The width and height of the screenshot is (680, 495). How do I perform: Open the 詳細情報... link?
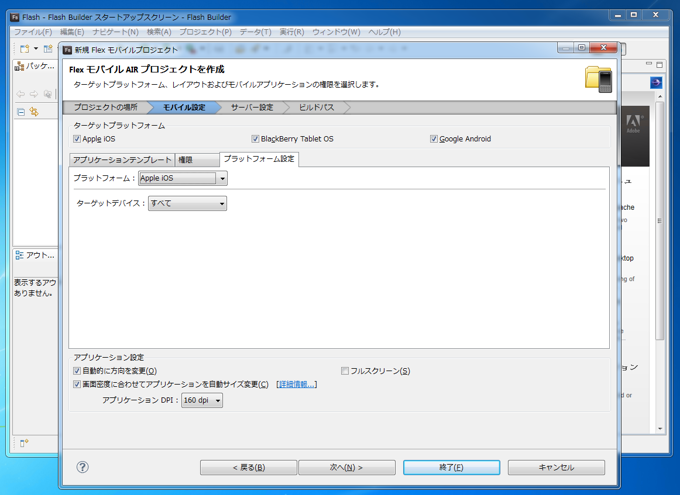[x=297, y=384]
